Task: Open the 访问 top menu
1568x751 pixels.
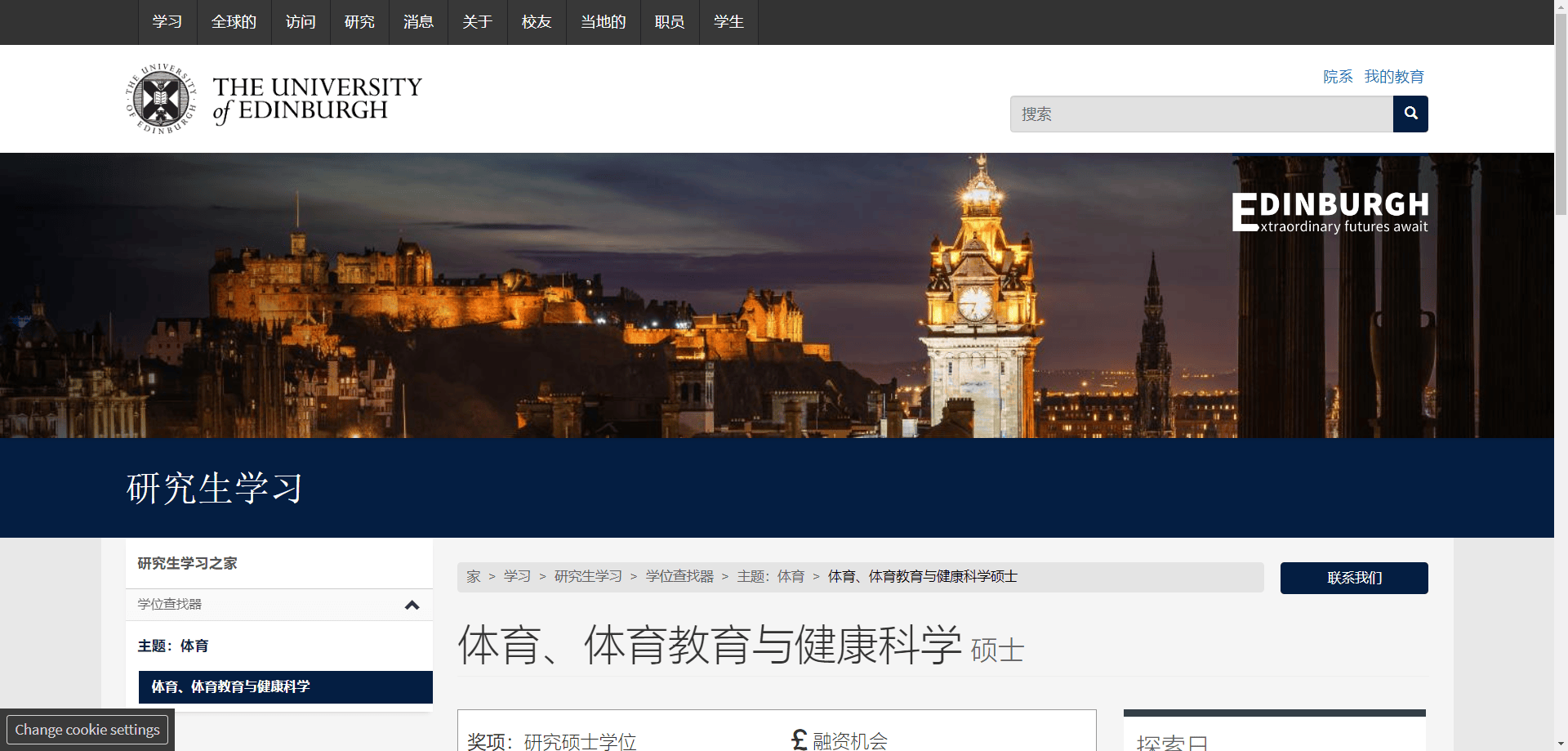Action: coord(301,22)
